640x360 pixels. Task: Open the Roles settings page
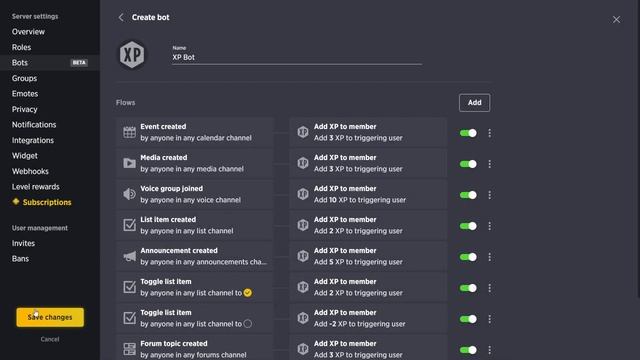tap(21, 47)
